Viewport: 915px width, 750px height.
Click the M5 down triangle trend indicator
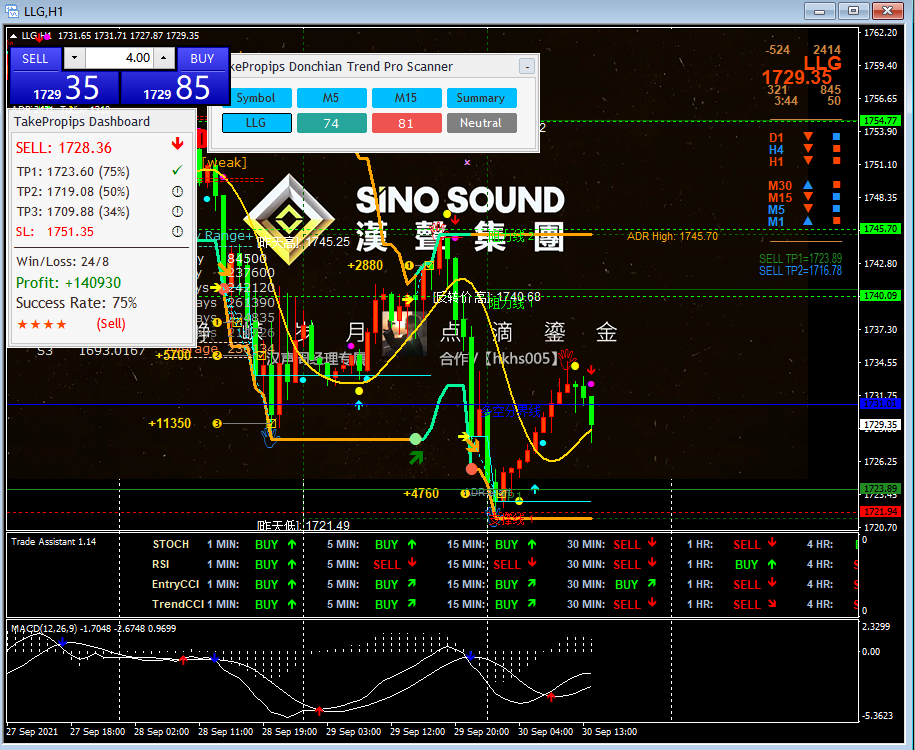tap(808, 208)
